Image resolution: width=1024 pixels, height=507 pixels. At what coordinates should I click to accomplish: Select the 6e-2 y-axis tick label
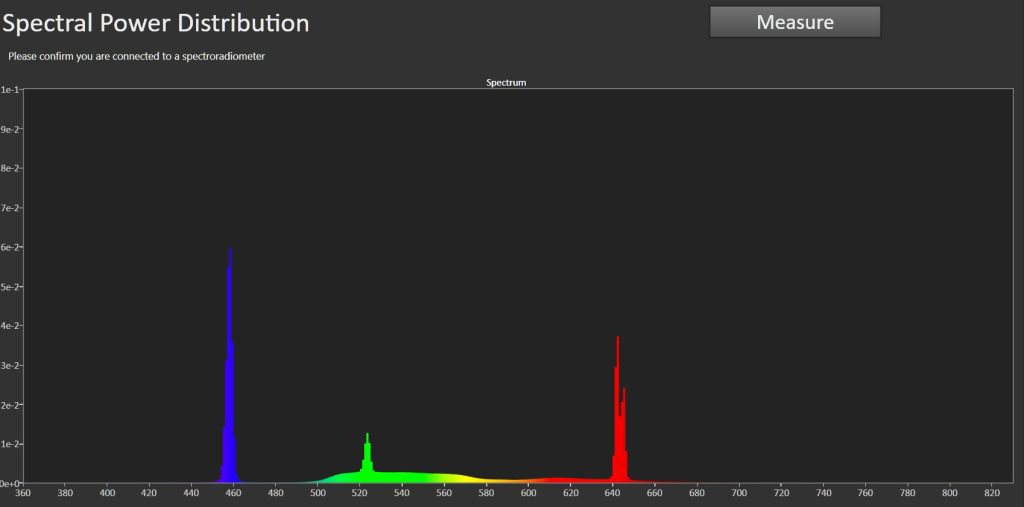pyautogui.click(x=9, y=247)
